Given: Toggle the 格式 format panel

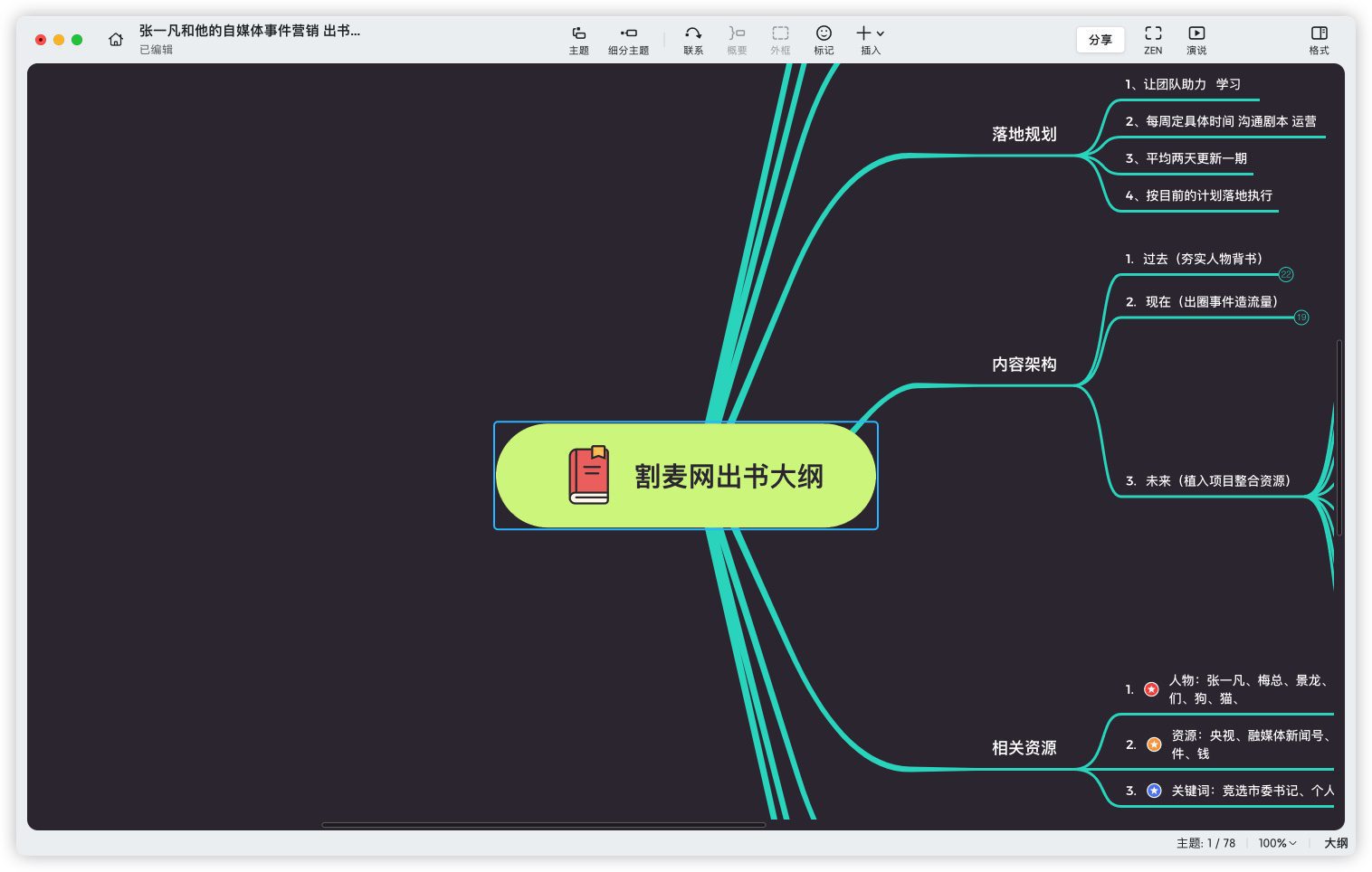Looking at the screenshot, I should click(x=1319, y=40).
